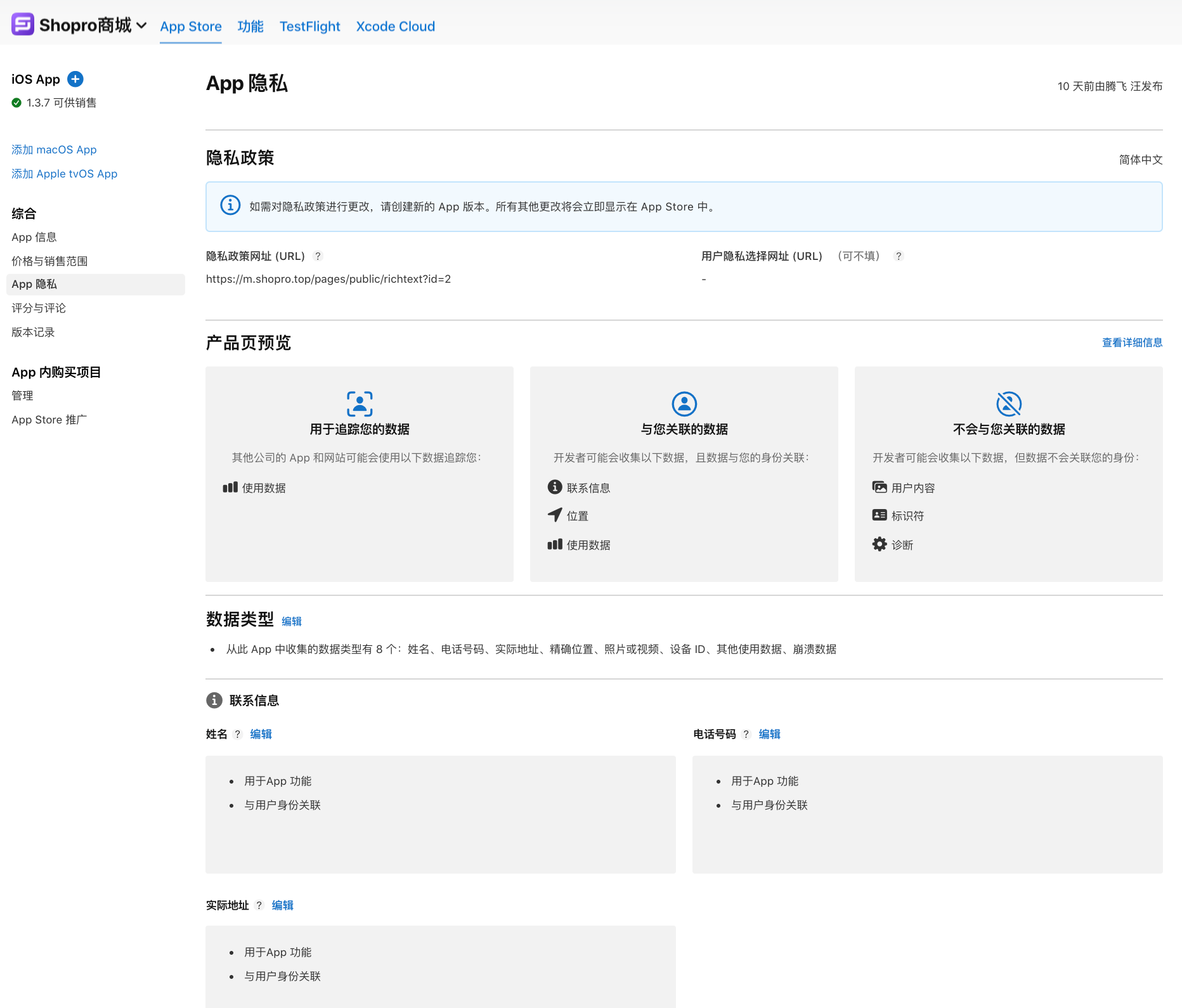Click help icon beside 实际地址
Image resolution: width=1182 pixels, height=1008 pixels.
pos(259,905)
